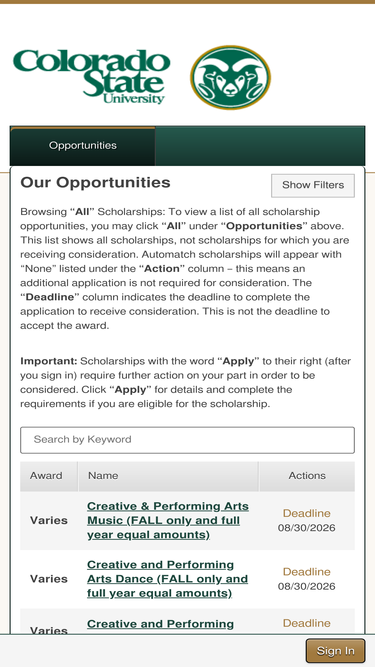Click the empty green navigation bar area

coord(260,146)
